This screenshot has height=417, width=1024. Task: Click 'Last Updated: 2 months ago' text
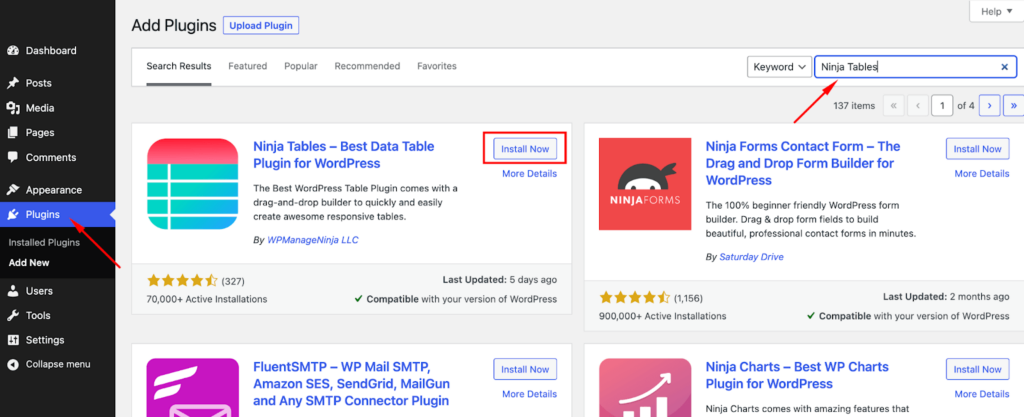(x=946, y=296)
